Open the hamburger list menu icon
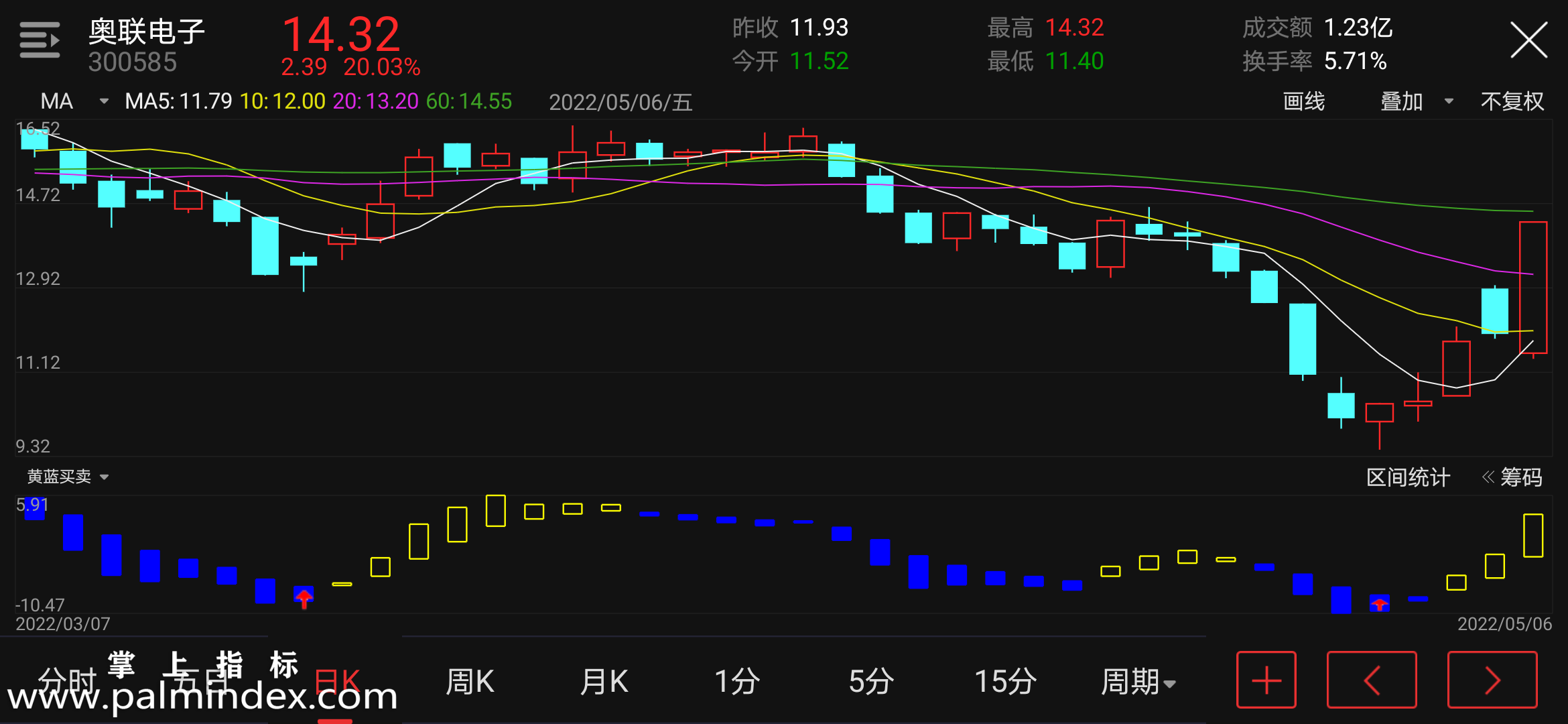Image resolution: width=1568 pixels, height=724 pixels. point(40,40)
